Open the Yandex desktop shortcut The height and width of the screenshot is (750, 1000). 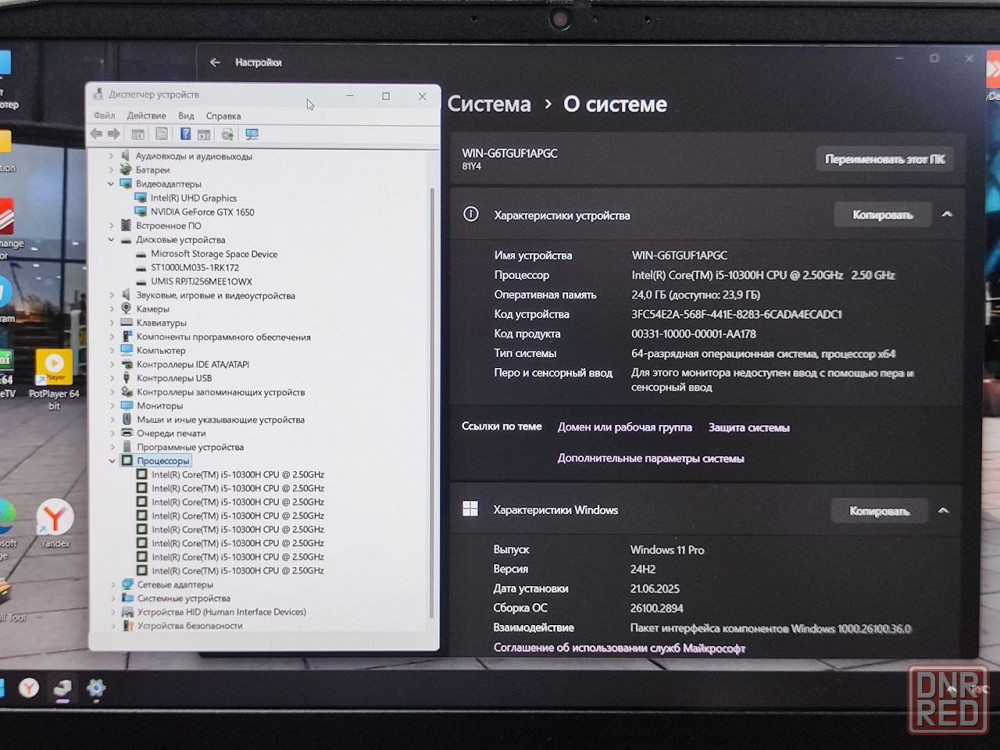(55, 523)
